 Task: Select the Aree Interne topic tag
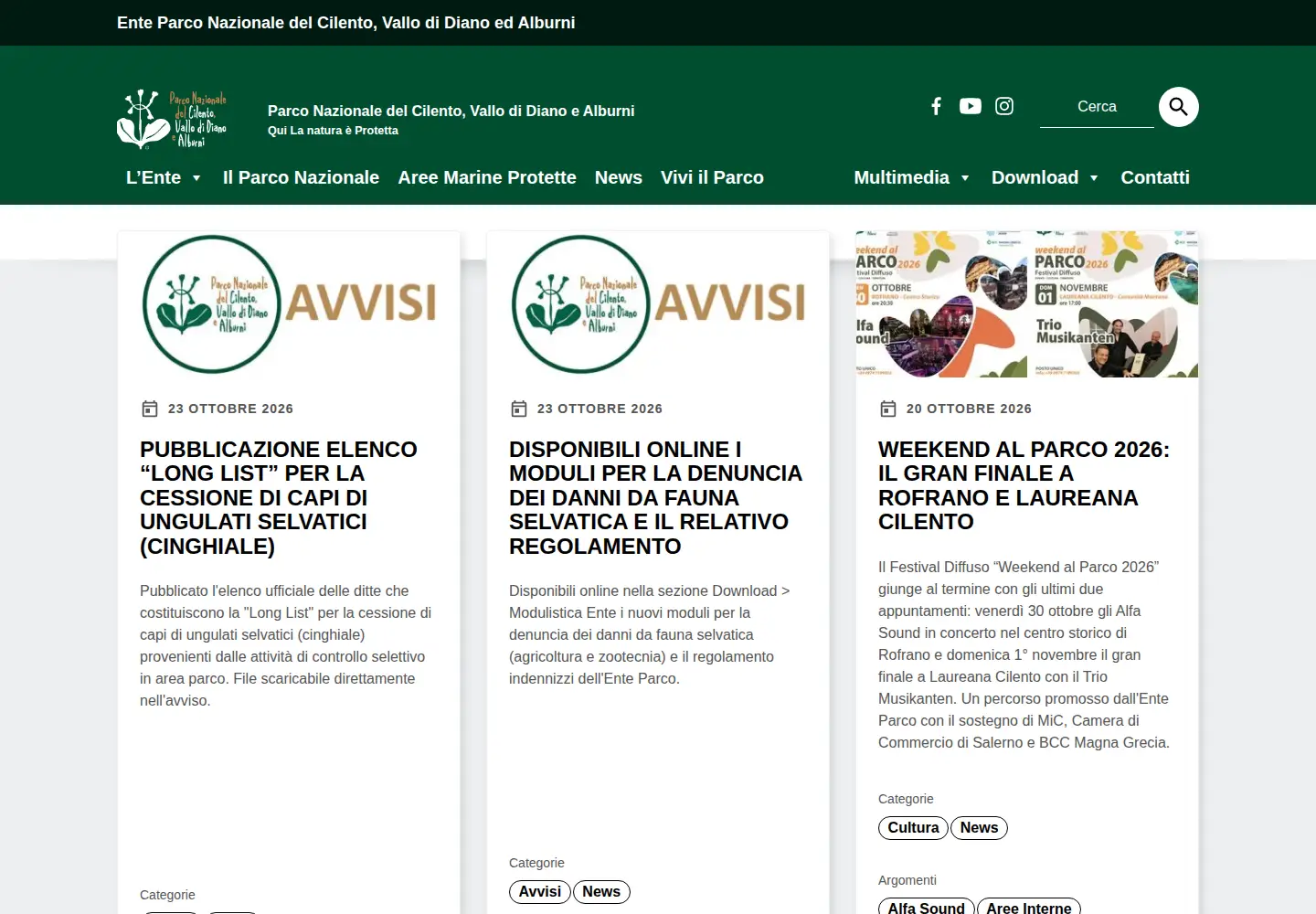coord(1029,907)
